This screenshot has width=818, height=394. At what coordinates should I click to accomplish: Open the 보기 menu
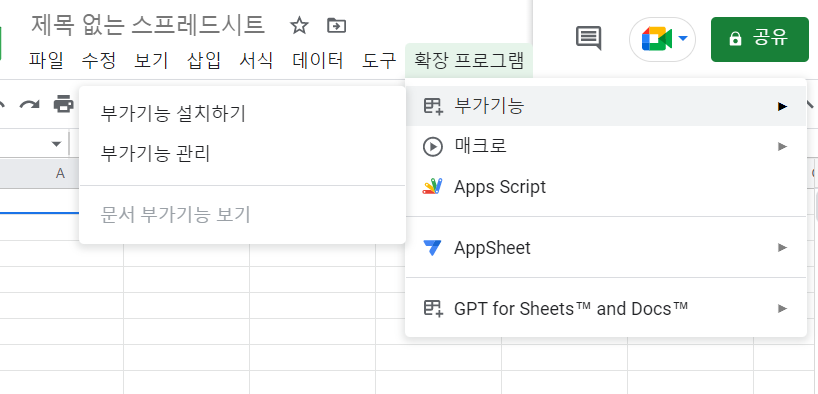pos(151,61)
